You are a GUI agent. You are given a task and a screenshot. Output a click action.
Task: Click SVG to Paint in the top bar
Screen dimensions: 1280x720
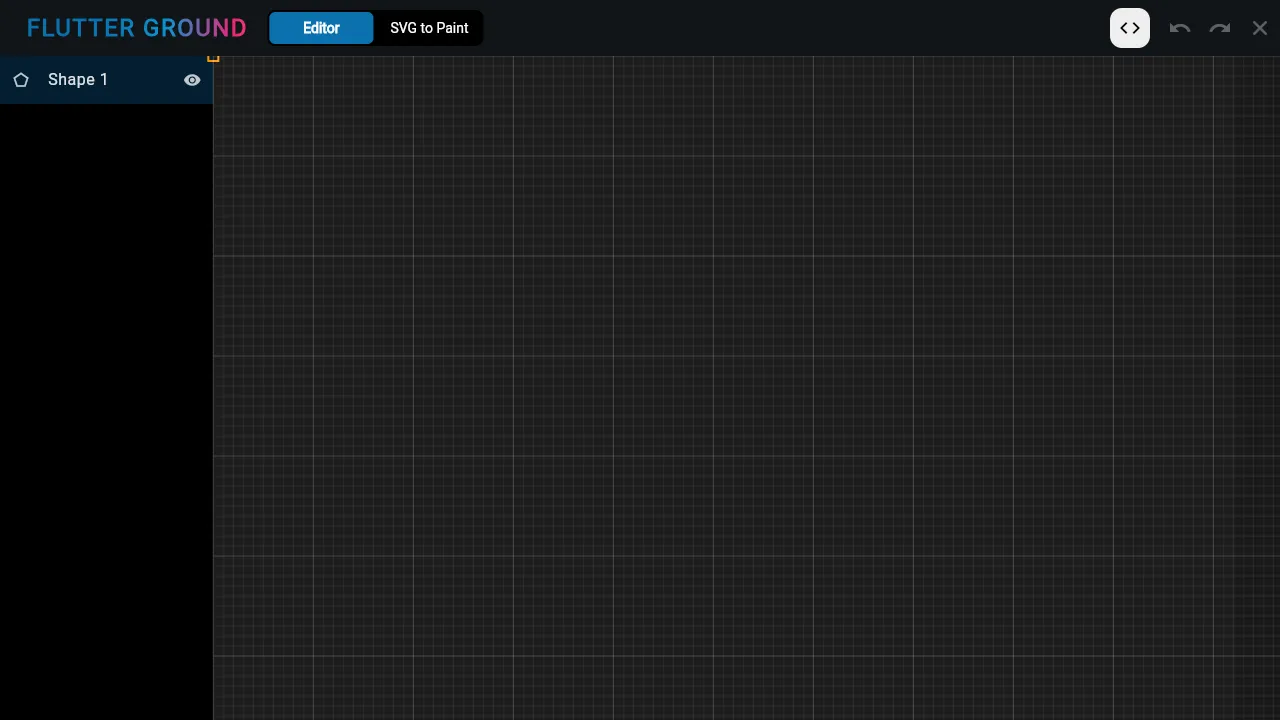pos(429,28)
